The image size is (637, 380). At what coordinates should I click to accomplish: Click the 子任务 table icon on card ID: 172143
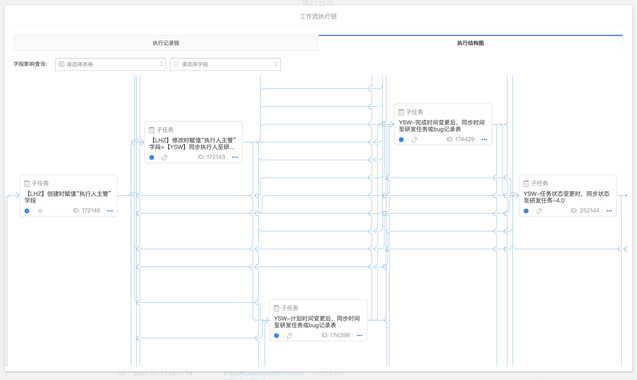click(x=152, y=130)
